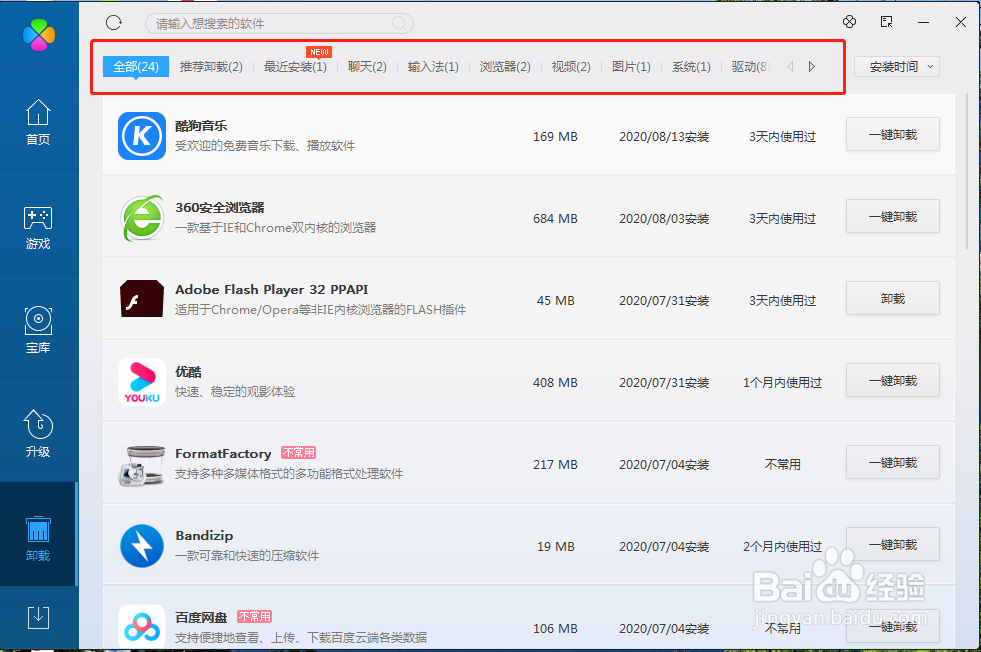Click the refresh icon beside the search box
This screenshot has height=652, width=981.
[x=113, y=22]
